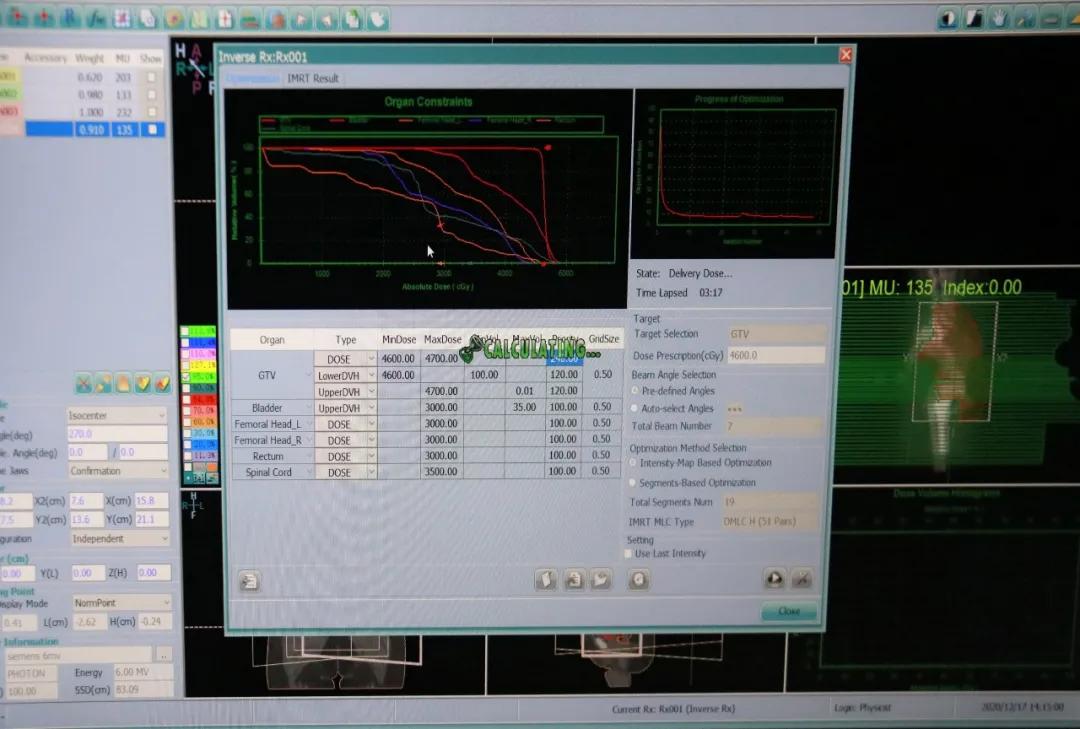Screen dimensions: 1080x729
Task: Click the Close button in the dialog
Action: (x=789, y=611)
